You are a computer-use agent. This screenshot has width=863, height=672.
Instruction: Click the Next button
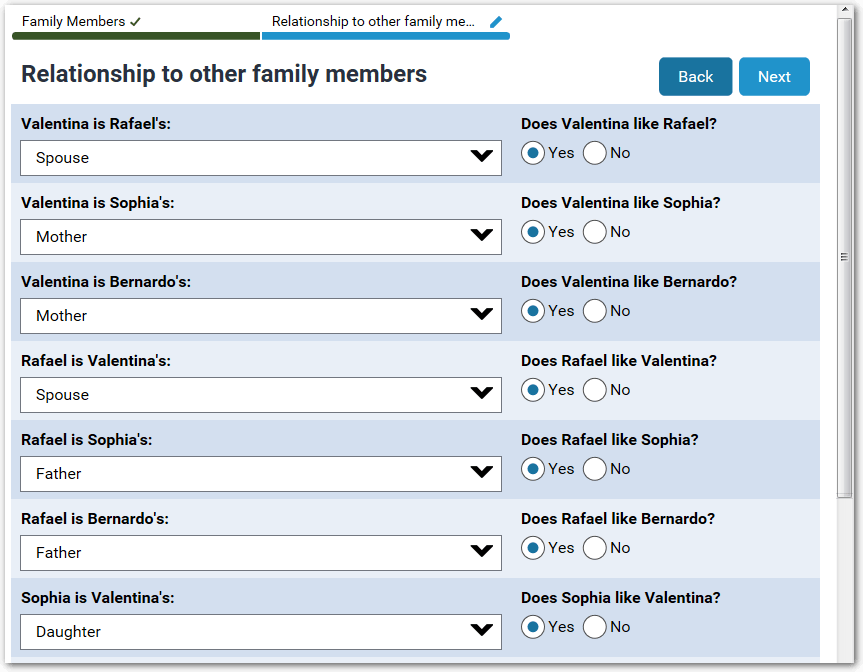click(x=774, y=76)
